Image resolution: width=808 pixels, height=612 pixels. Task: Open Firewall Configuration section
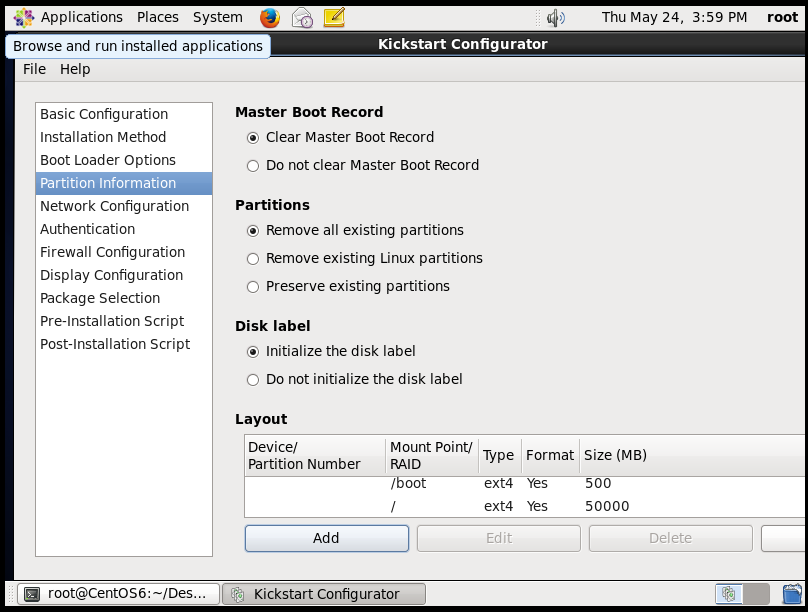tap(124, 252)
